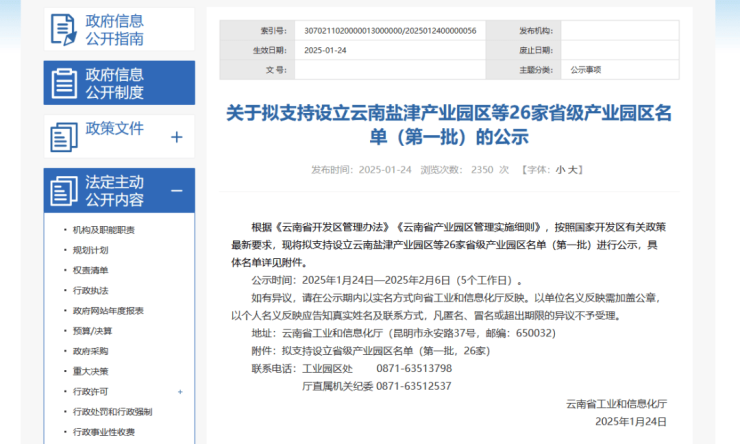
Task: Set font size to 大
Action: click(x=575, y=170)
